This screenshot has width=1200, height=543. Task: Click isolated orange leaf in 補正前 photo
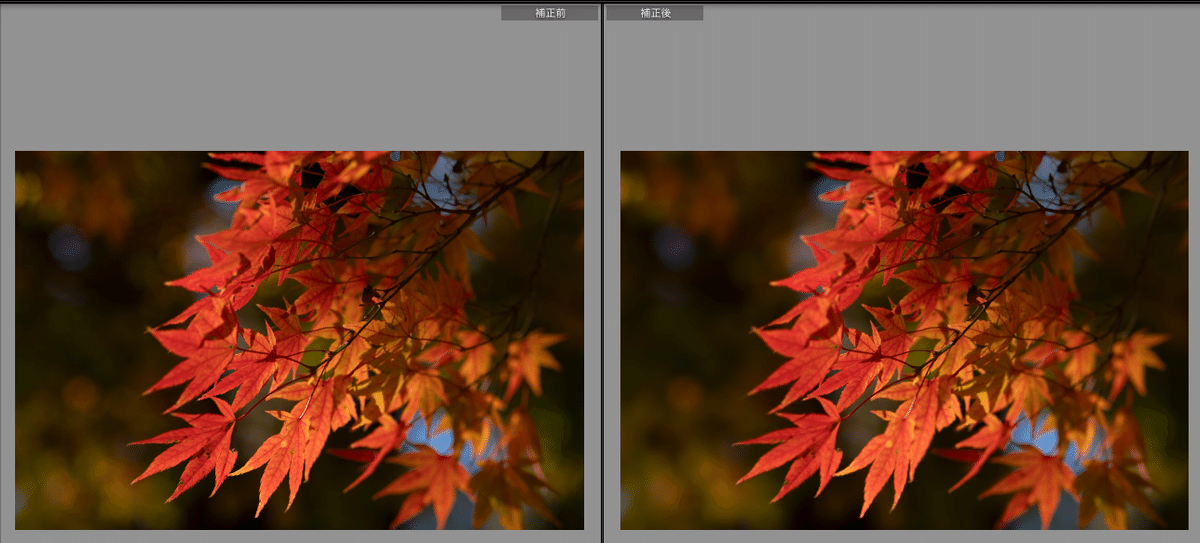(x=533, y=357)
